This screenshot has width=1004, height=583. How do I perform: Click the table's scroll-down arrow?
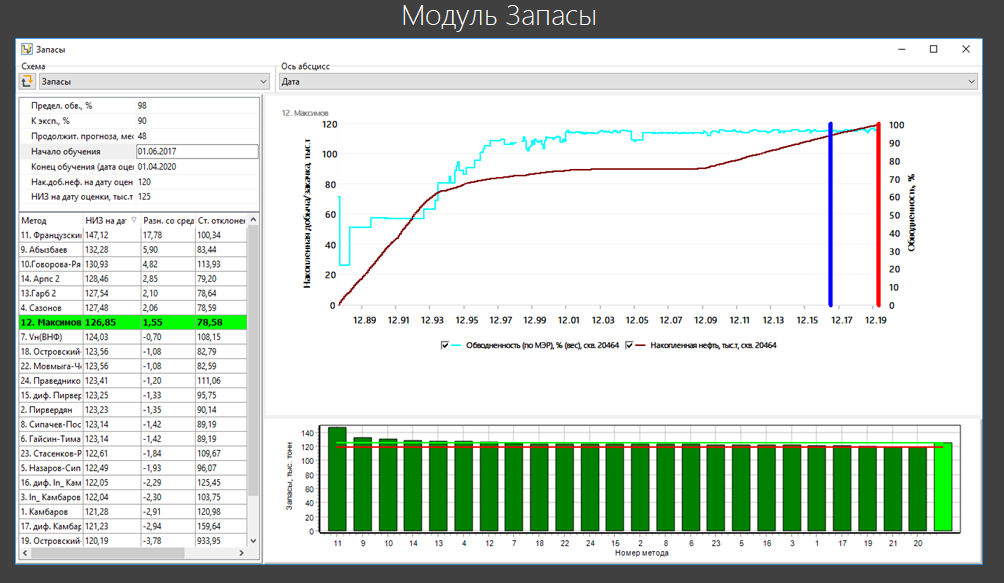(254, 541)
